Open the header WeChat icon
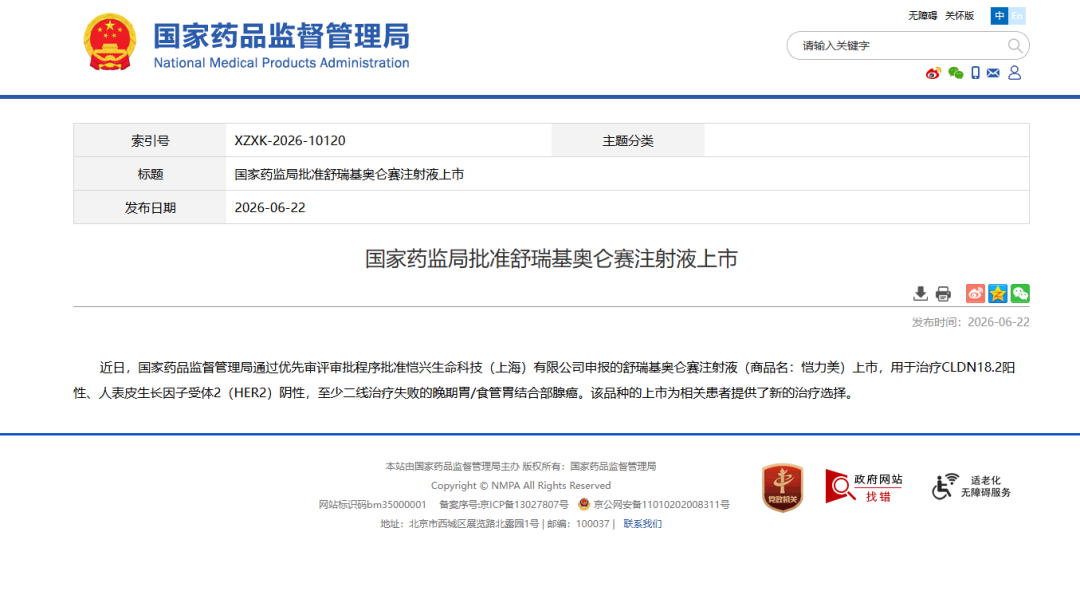 [955, 73]
